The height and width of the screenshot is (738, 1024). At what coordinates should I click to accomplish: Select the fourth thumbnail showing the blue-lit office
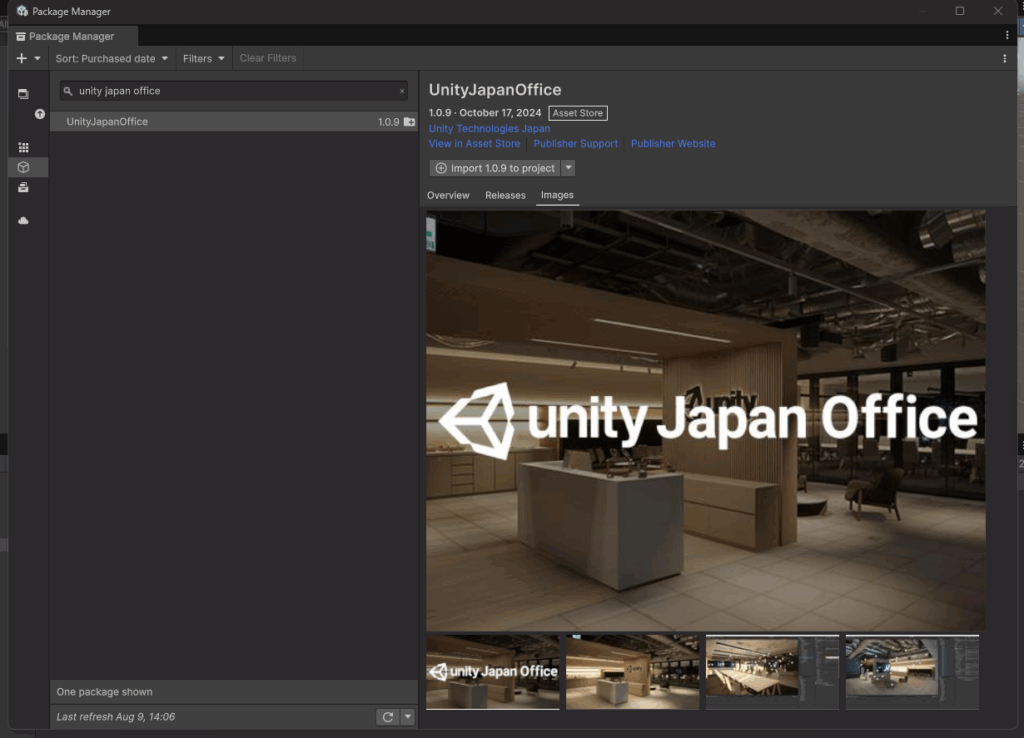click(912, 672)
